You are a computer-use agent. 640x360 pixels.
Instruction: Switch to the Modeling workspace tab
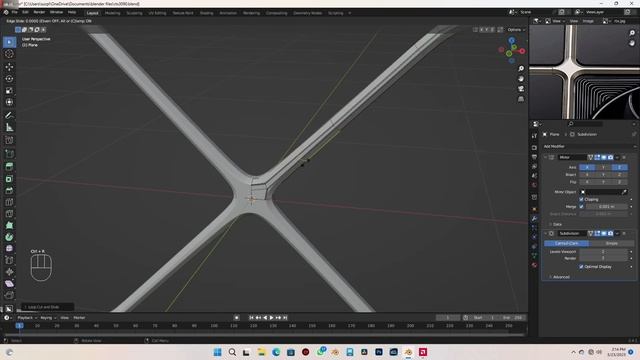click(x=113, y=13)
